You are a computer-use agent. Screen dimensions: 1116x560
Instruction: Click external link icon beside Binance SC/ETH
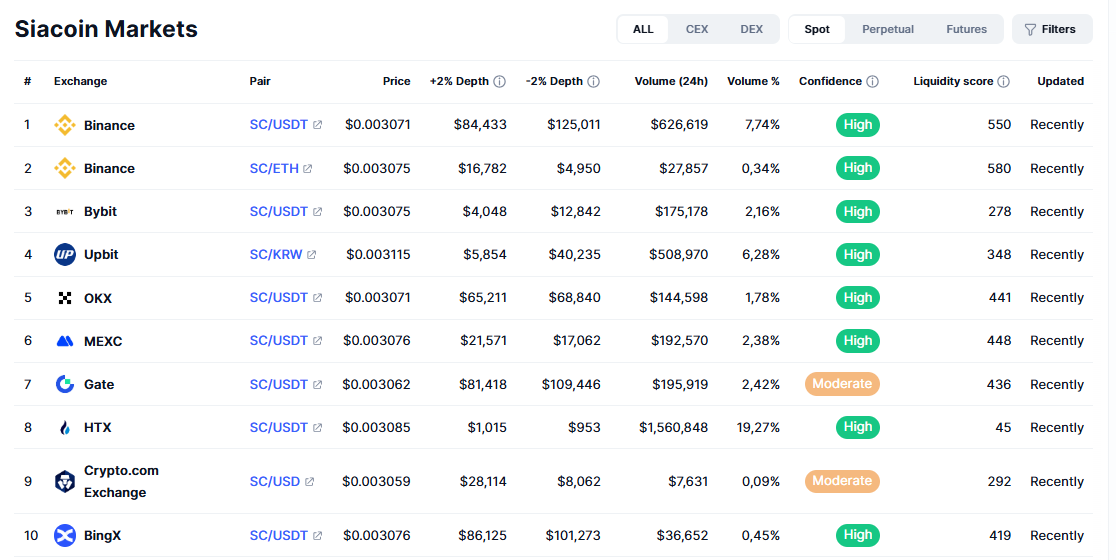(307, 169)
